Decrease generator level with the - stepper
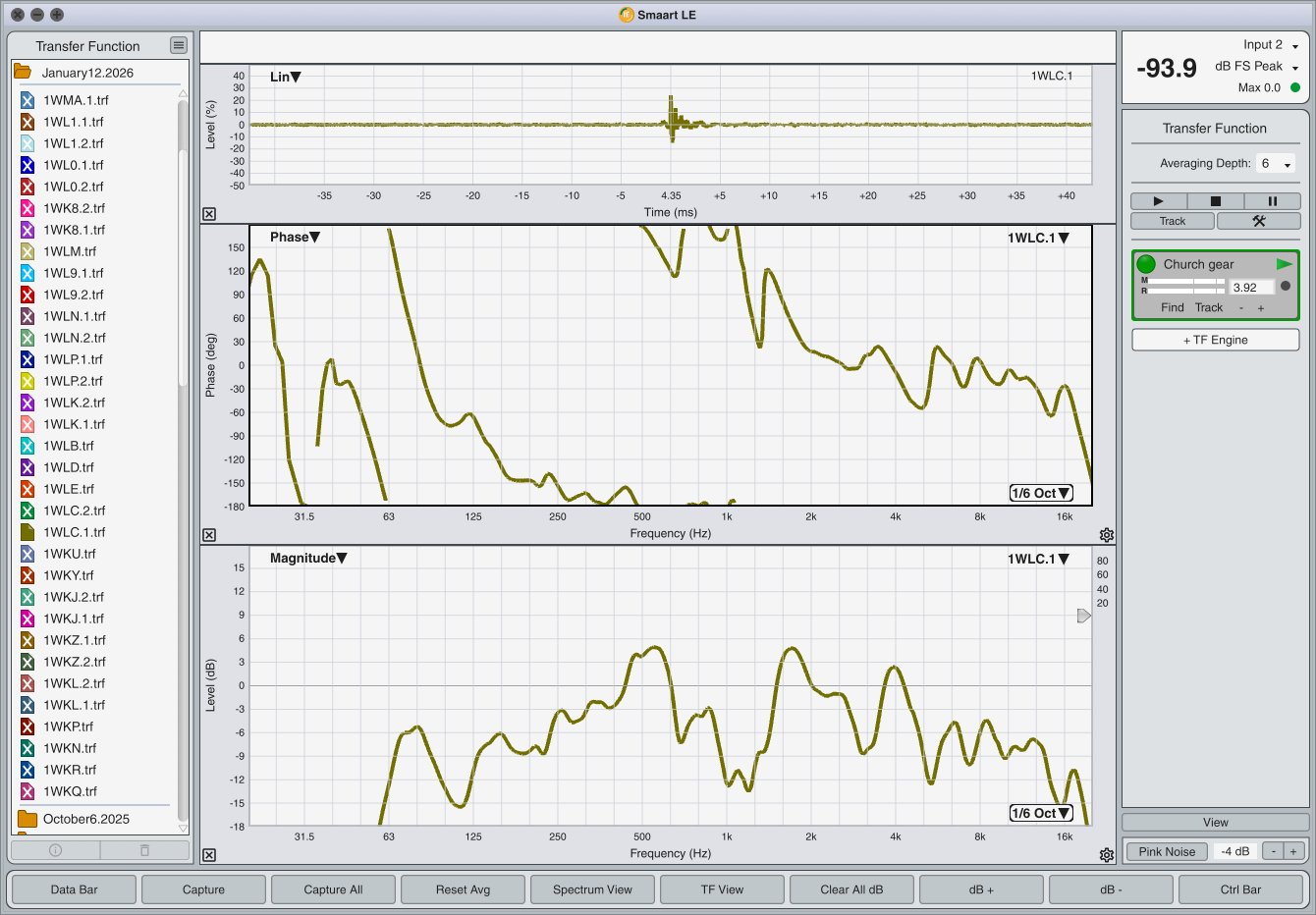This screenshot has width=1316, height=915. pyautogui.click(x=1273, y=851)
